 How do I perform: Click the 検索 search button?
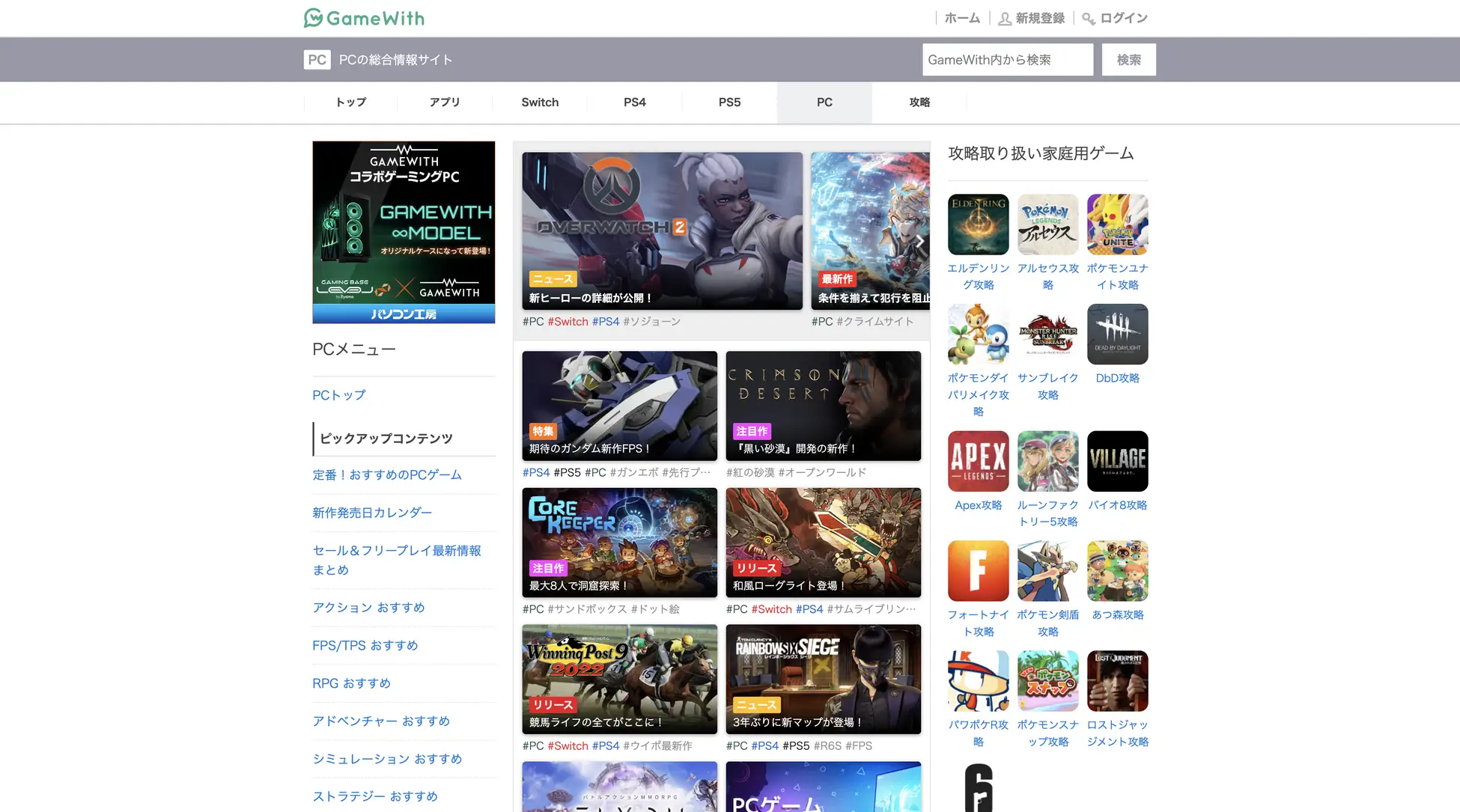(1128, 59)
